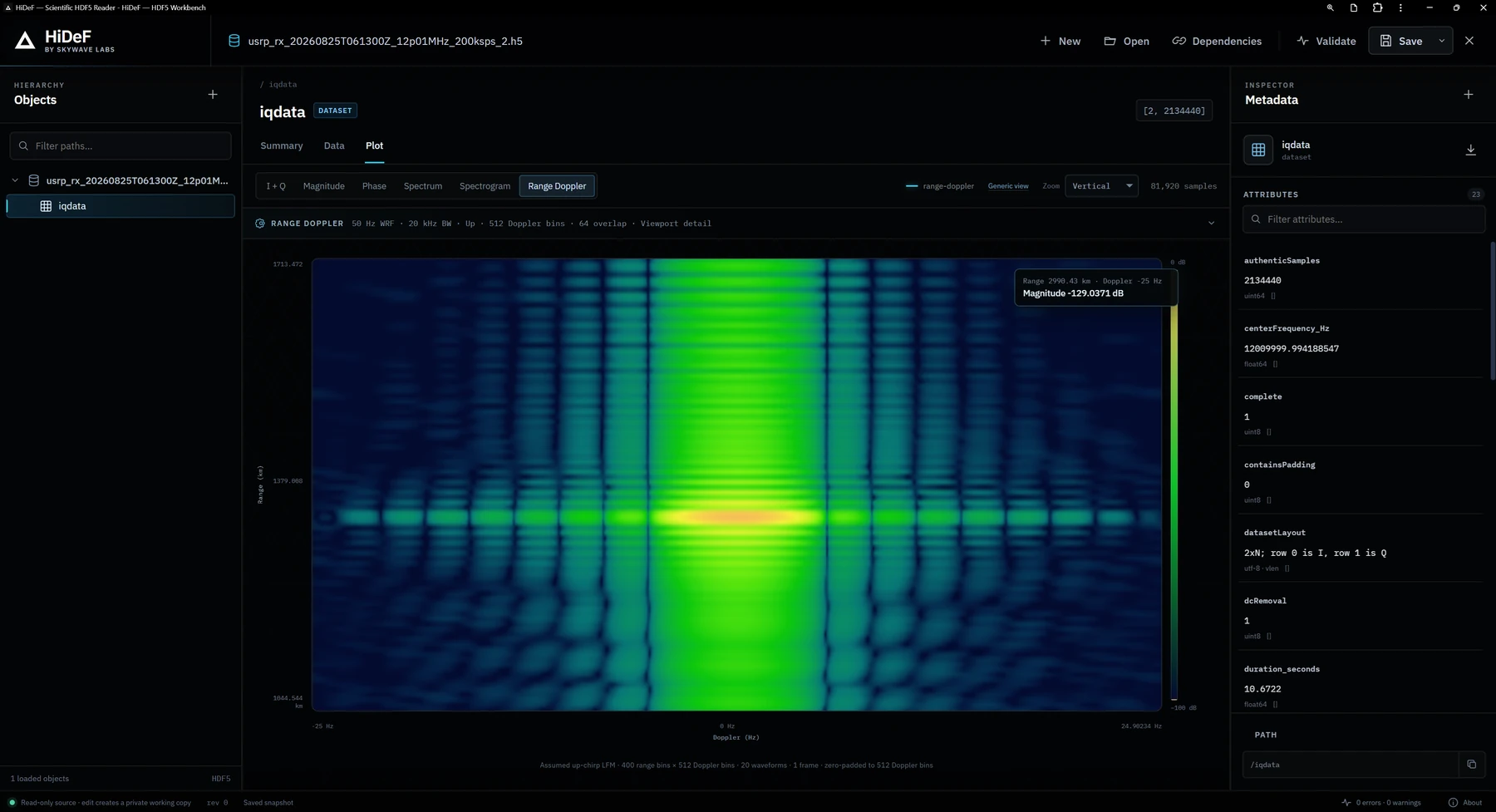Image resolution: width=1496 pixels, height=812 pixels.
Task: Click the /iqdata path field
Action: (1351, 765)
